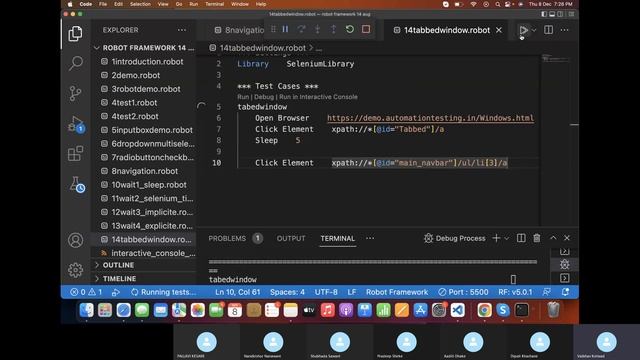Screen dimensions: 640x360
Task: Open new terminal launch profile dropdown
Action: 507,238
